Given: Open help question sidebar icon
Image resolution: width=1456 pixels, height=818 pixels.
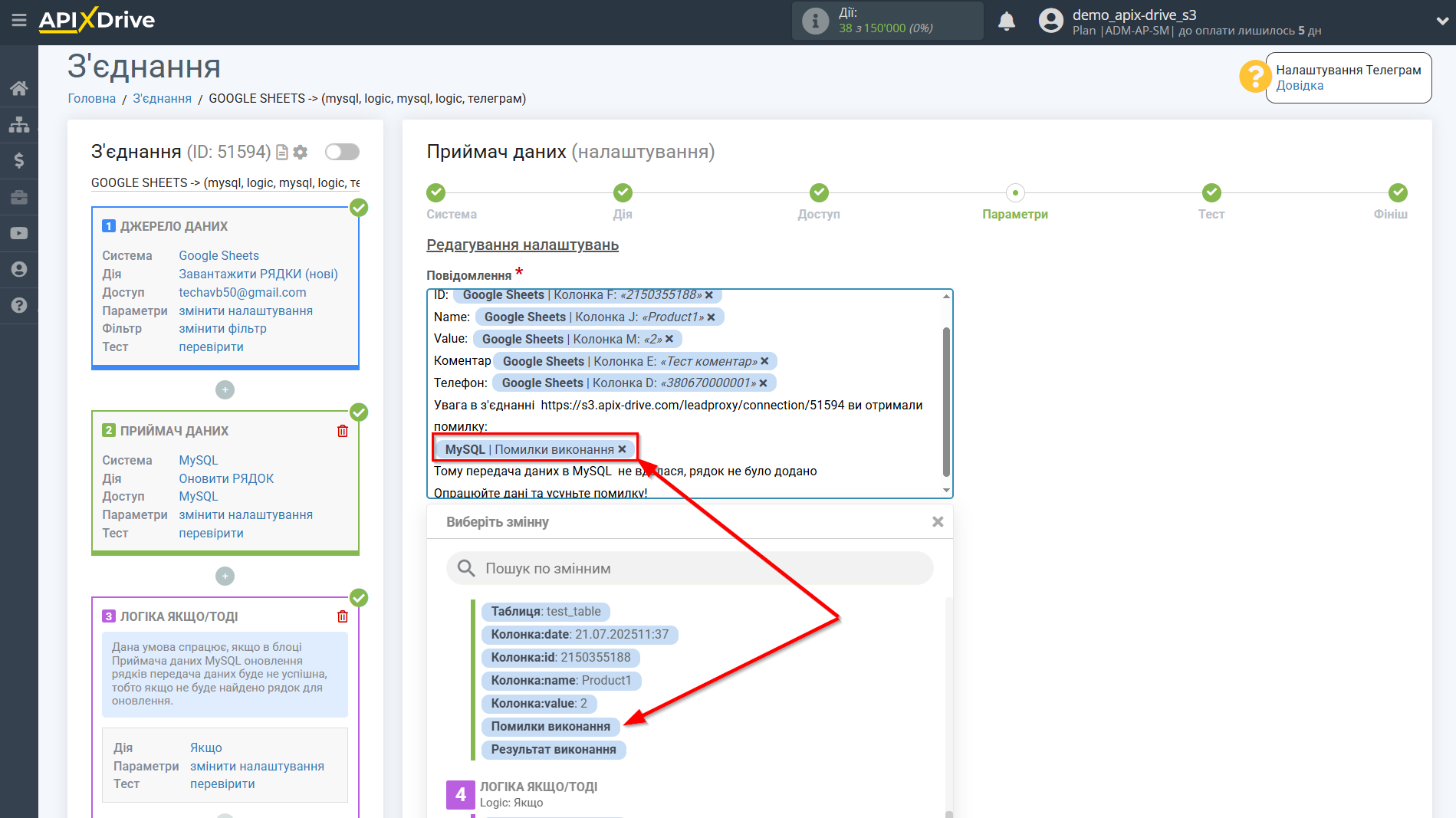Looking at the screenshot, I should (x=19, y=305).
